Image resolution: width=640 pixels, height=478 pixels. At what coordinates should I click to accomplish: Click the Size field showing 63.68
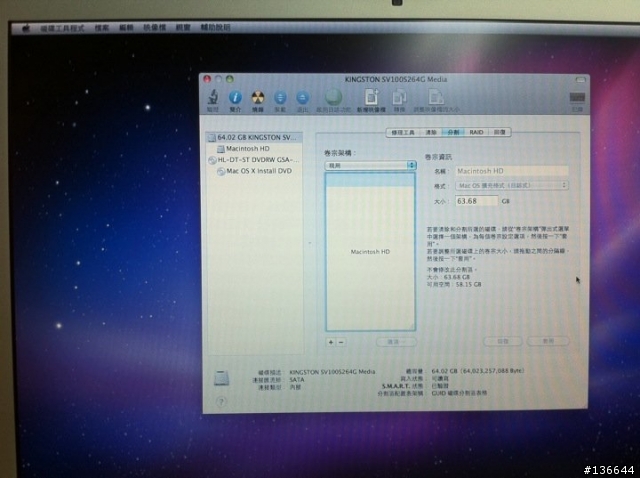pyautogui.click(x=476, y=201)
